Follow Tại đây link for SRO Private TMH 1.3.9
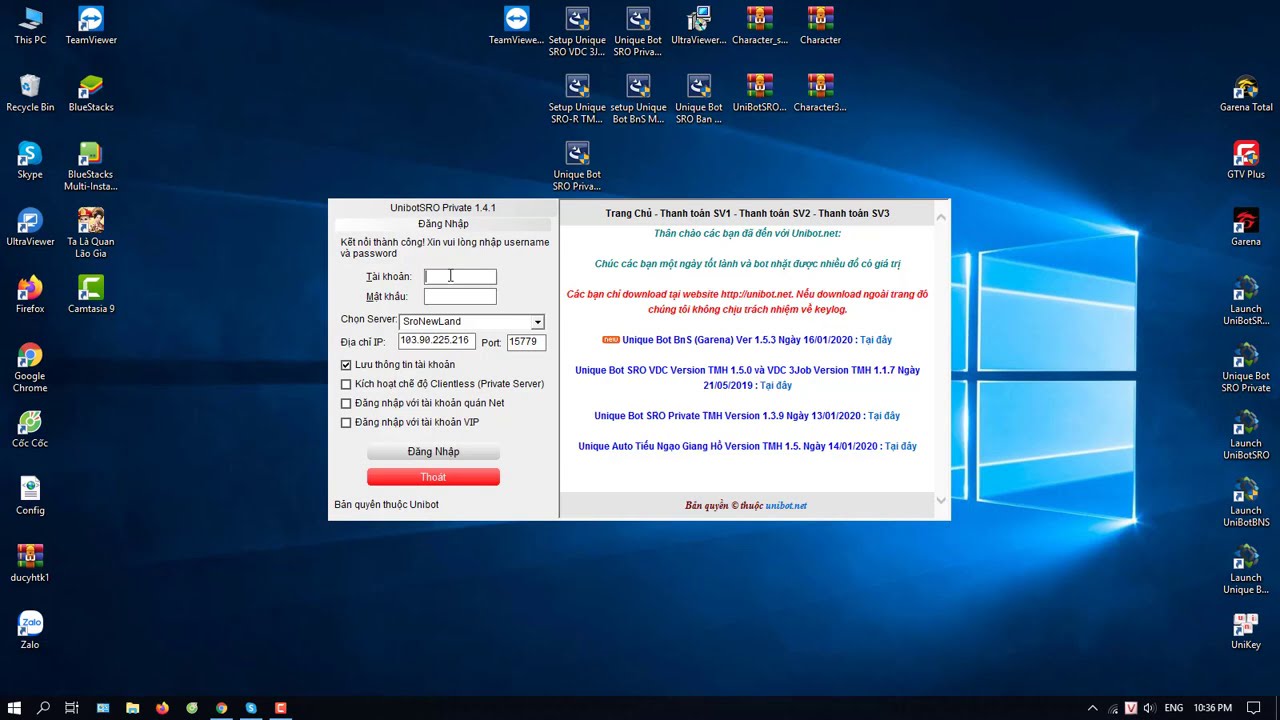This screenshot has height=720, width=1280. point(884,416)
